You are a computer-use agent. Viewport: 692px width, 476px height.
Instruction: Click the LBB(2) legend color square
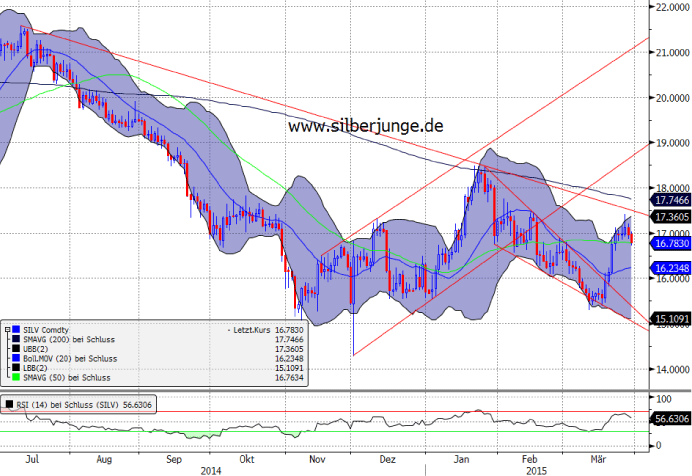(x=14, y=367)
